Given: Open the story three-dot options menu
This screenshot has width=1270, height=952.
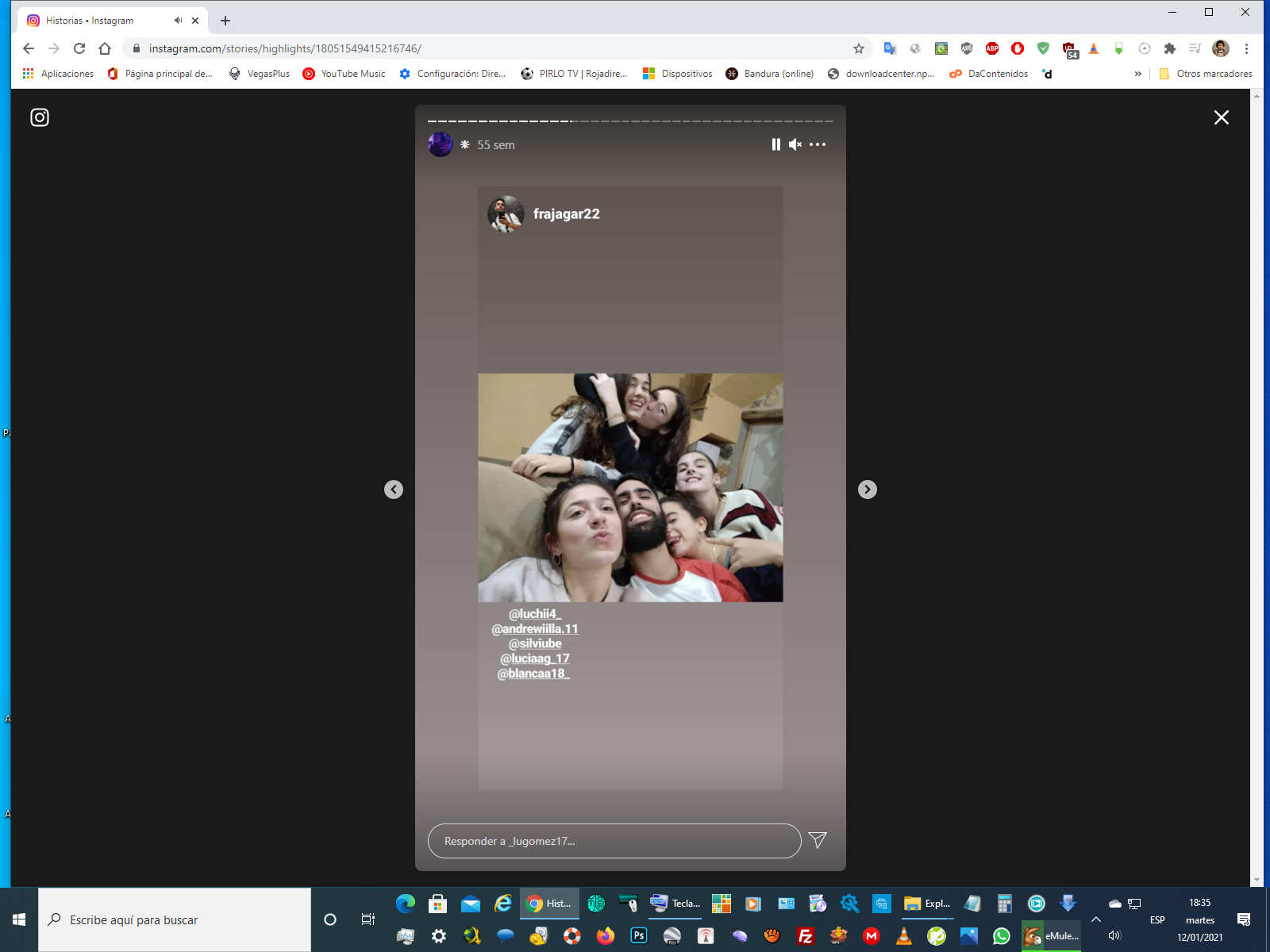Looking at the screenshot, I should tap(818, 144).
